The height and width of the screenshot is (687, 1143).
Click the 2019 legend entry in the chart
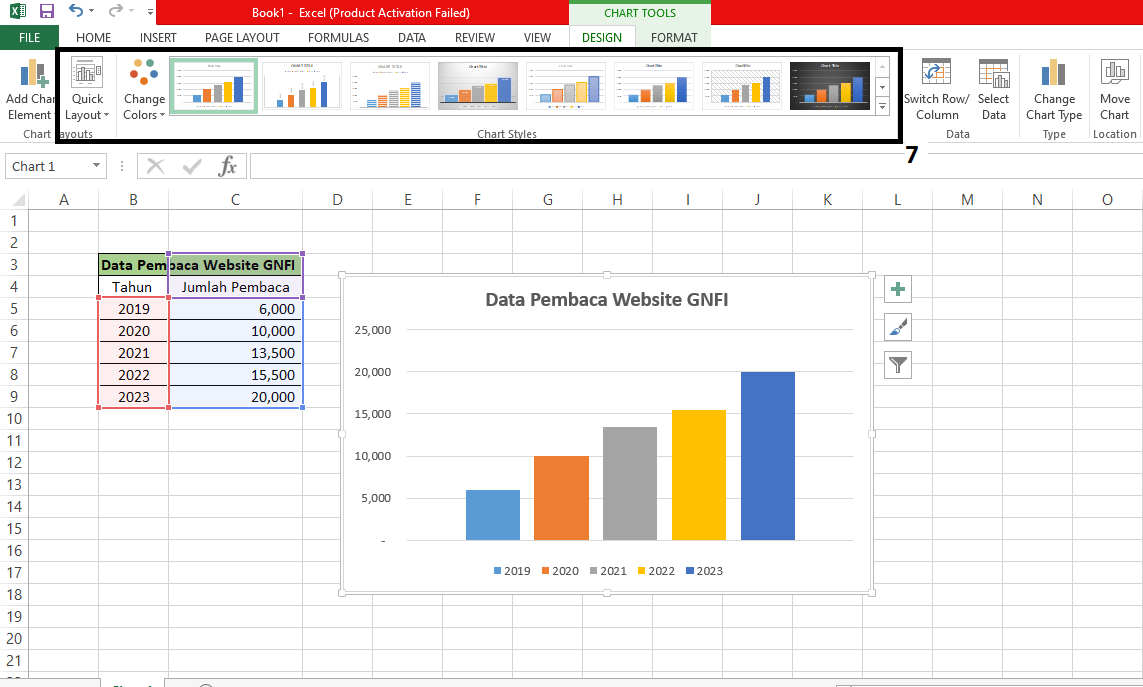(x=512, y=571)
